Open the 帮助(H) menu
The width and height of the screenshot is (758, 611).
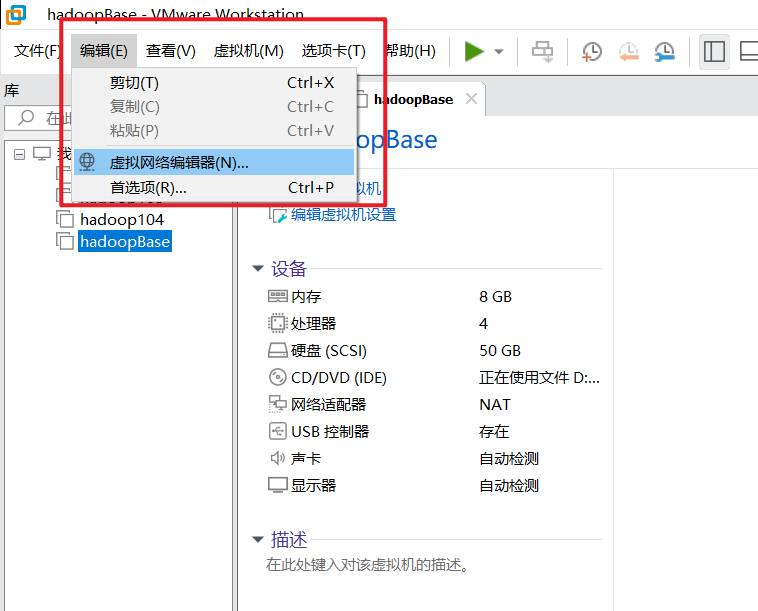click(x=411, y=51)
